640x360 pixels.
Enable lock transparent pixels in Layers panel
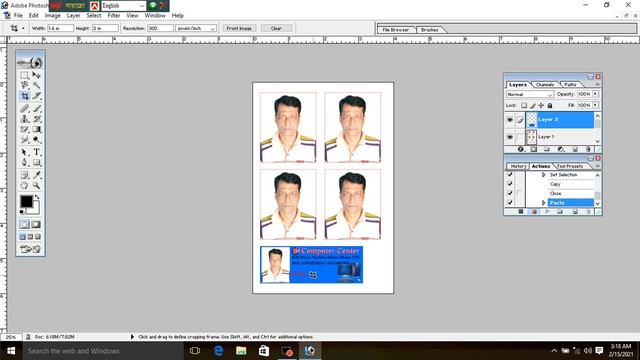(x=524, y=105)
